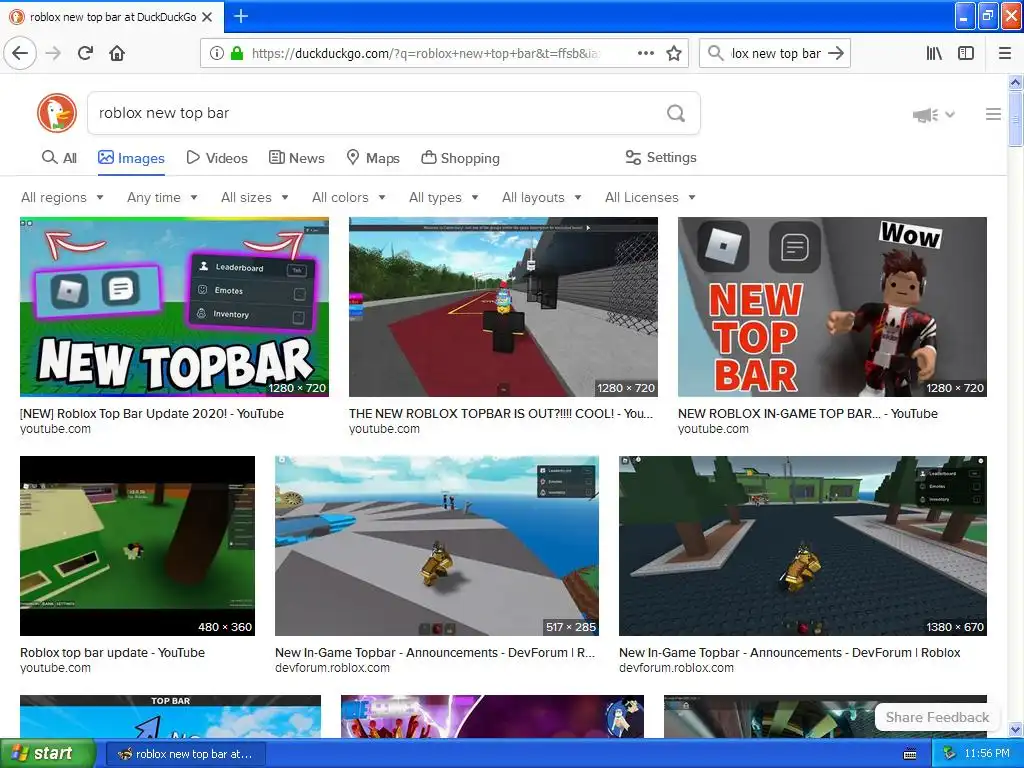Screen dimensions: 1024x768
Task: Expand the All sizes filter
Action: (x=255, y=197)
